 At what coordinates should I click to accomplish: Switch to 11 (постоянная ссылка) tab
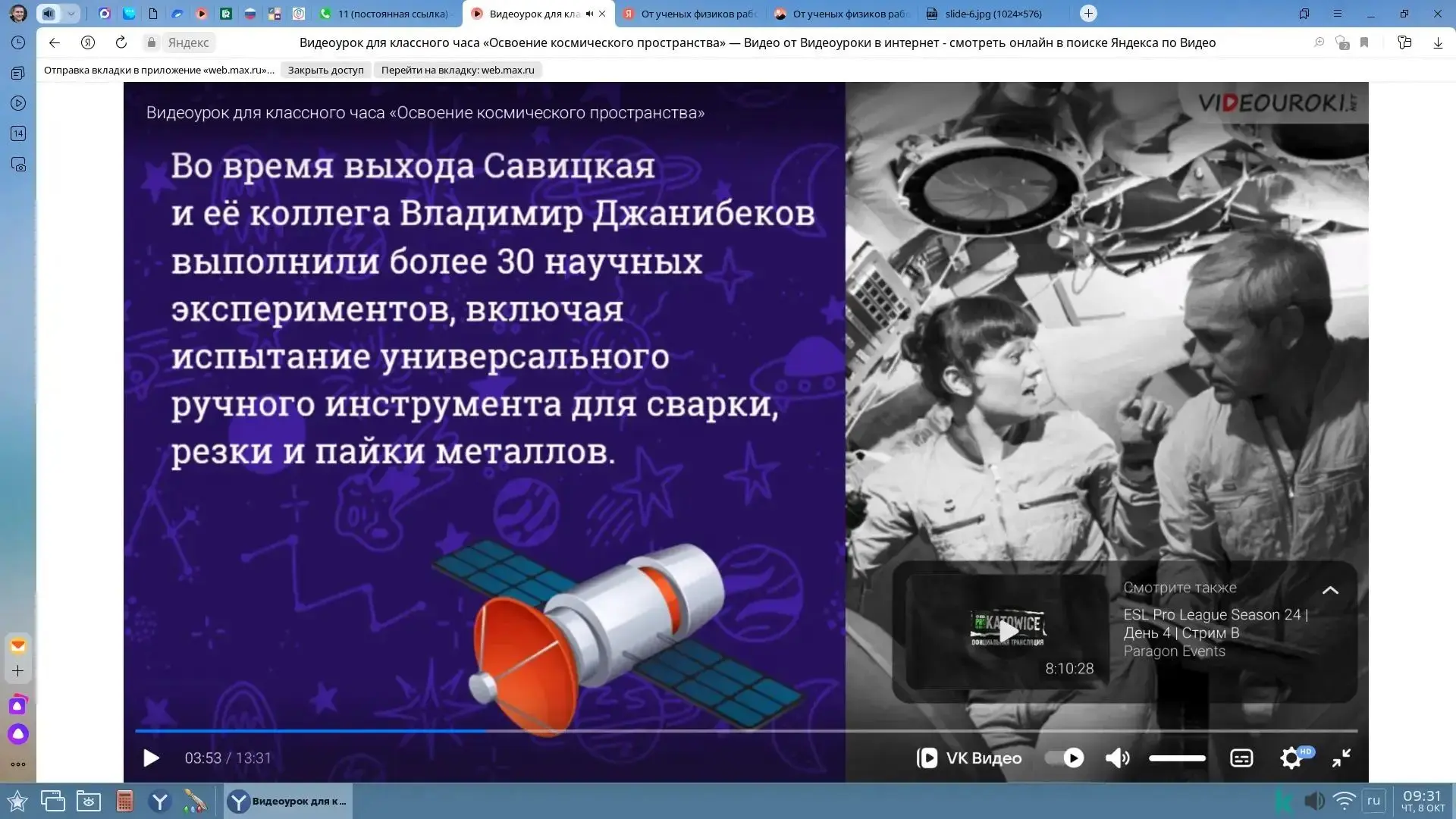click(x=385, y=14)
